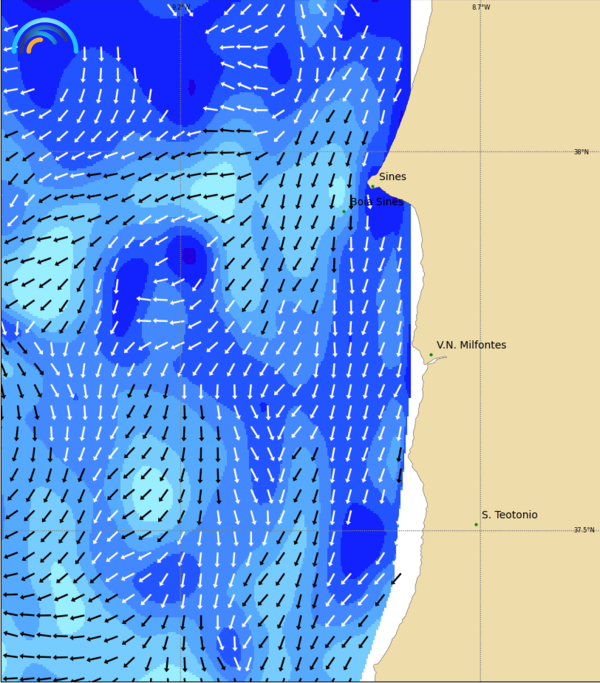Screen dimensions: 600x683
Task: Click the intersection of 9.2°W and 37.5°N gridlines
Action: click(180, 530)
